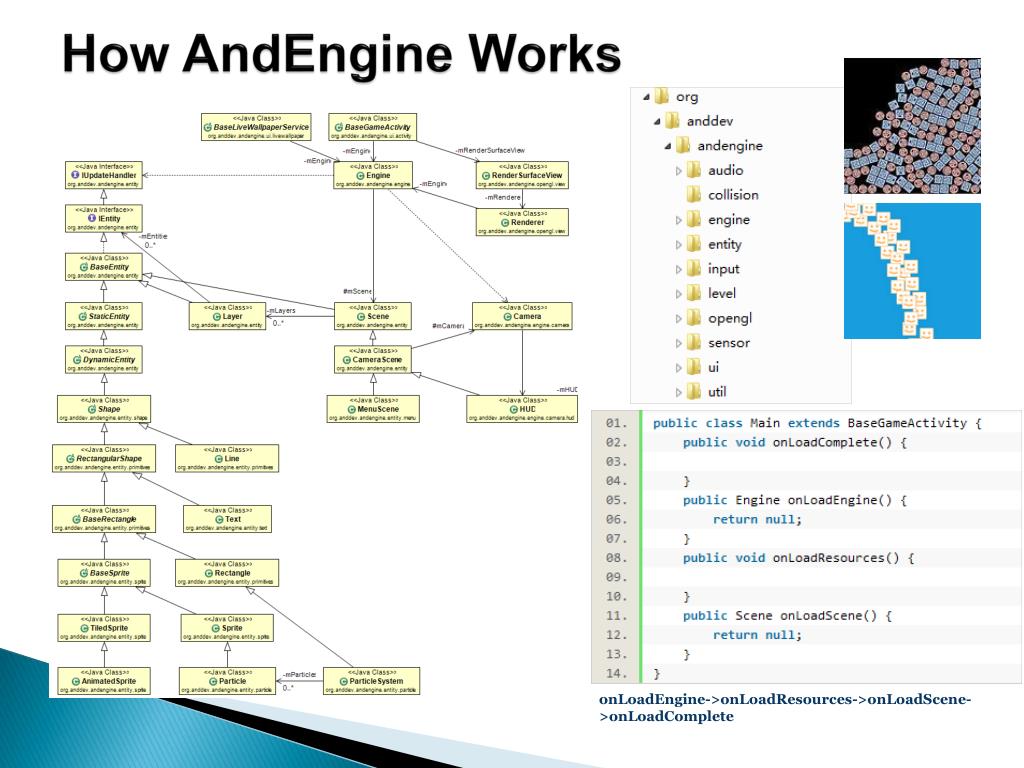Click the green class icon beside Engine
1024x768 pixels.
pos(360,176)
